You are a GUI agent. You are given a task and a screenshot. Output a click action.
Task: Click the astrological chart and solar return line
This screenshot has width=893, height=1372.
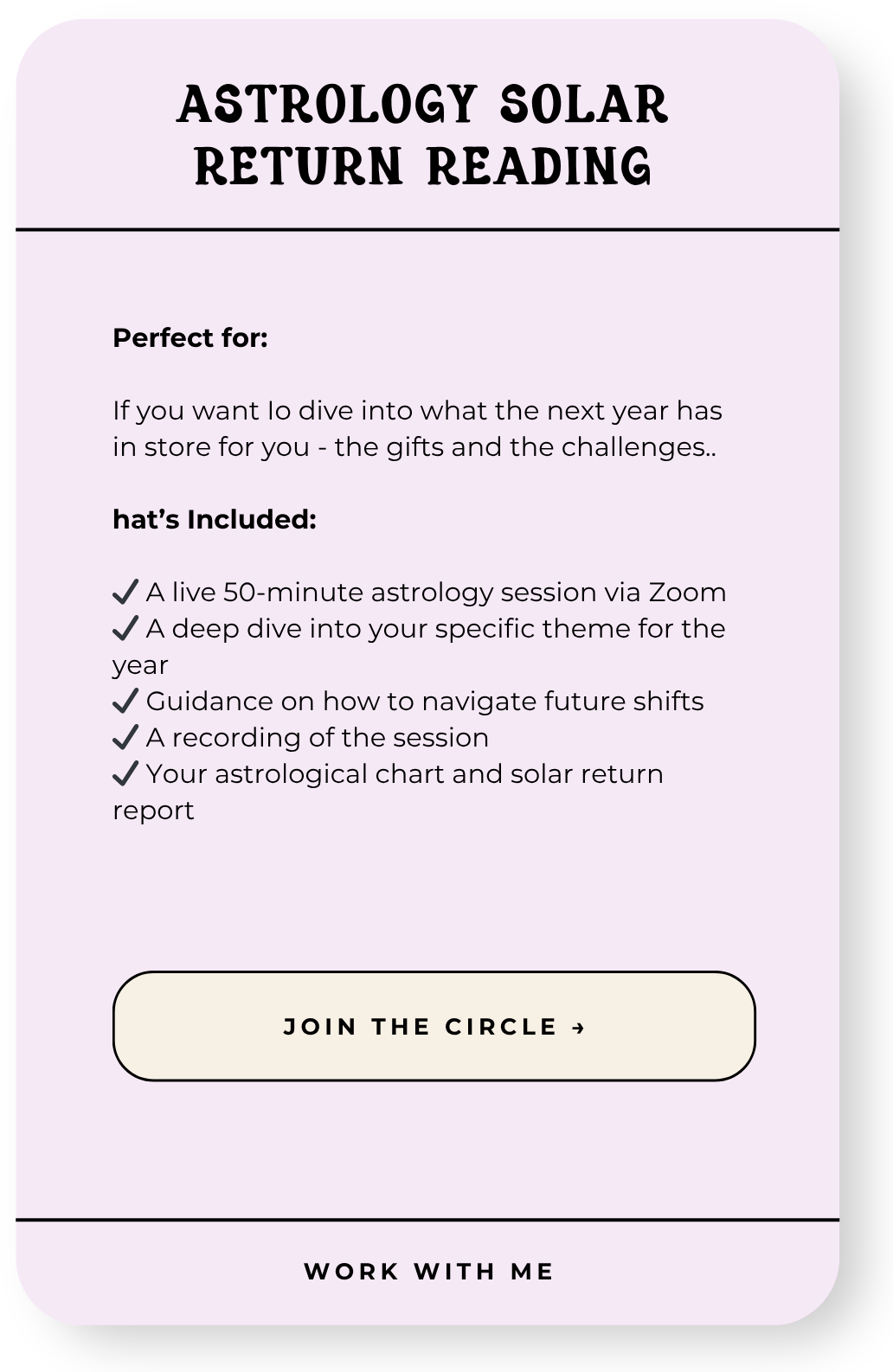point(388,792)
